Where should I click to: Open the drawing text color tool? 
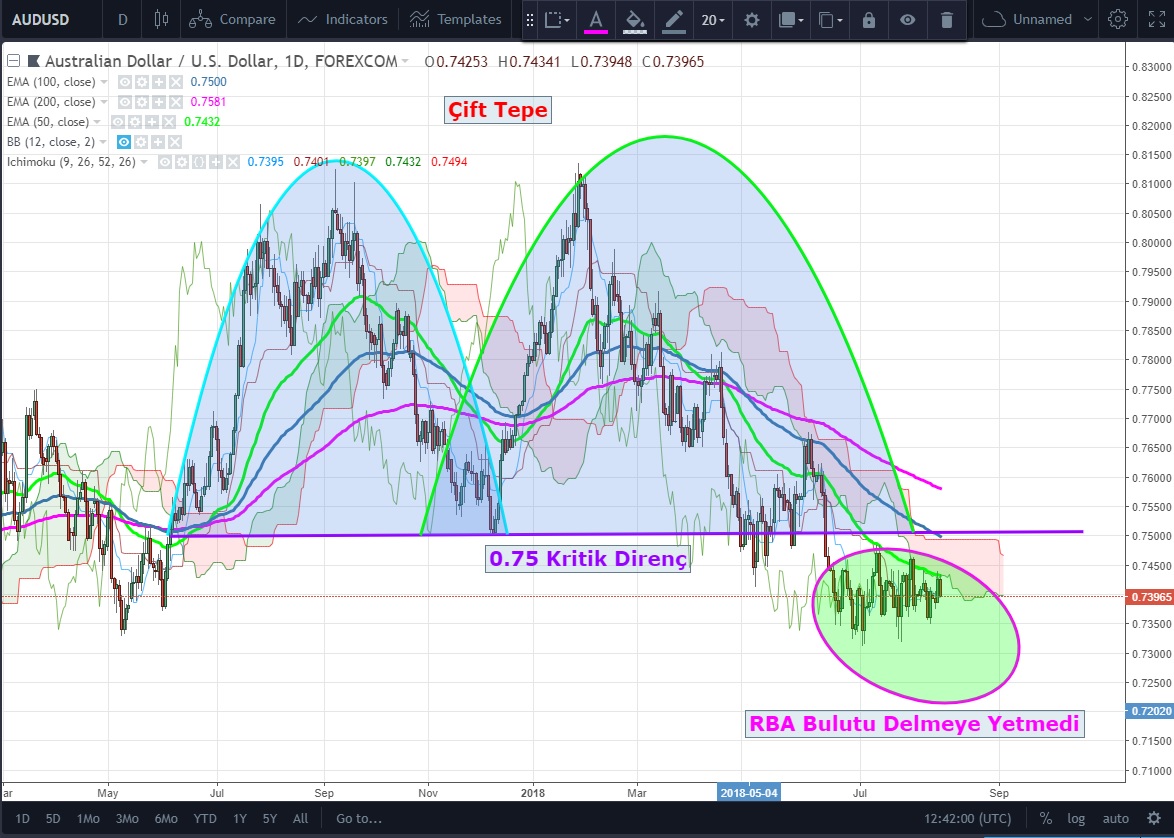[x=596, y=20]
